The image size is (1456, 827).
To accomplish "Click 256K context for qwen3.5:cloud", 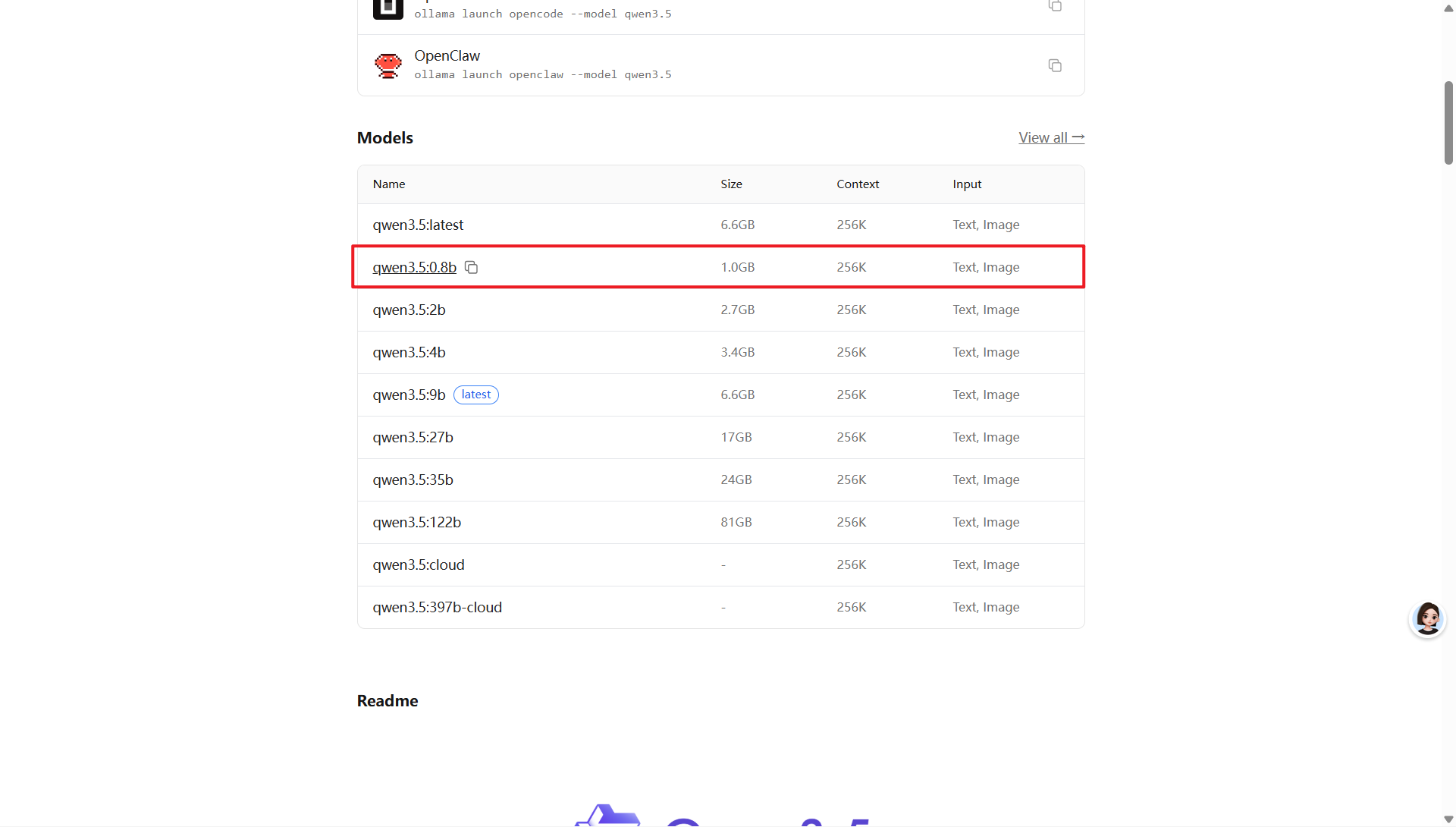I will click(x=851, y=564).
